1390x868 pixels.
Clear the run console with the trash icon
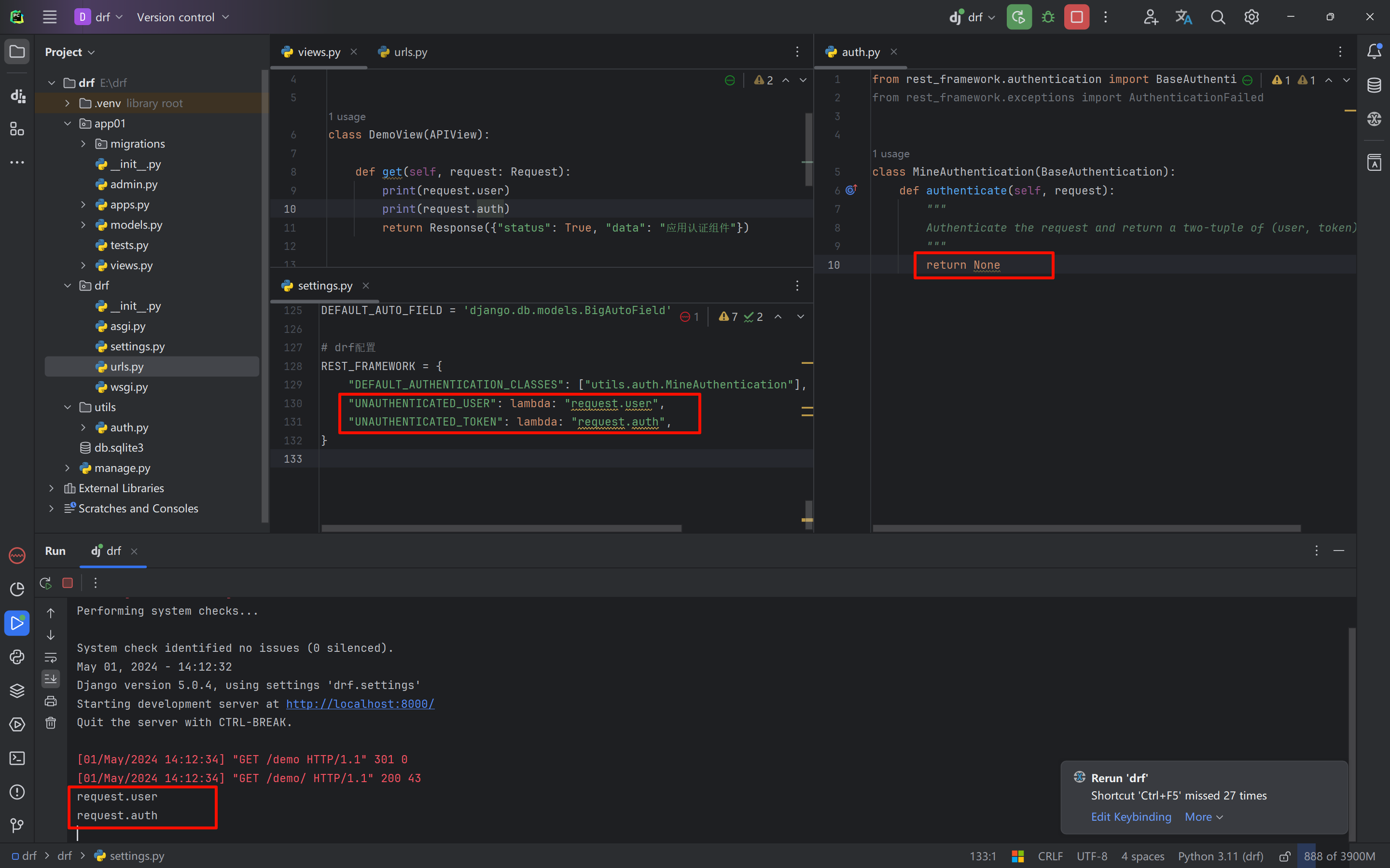coord(51,723)
